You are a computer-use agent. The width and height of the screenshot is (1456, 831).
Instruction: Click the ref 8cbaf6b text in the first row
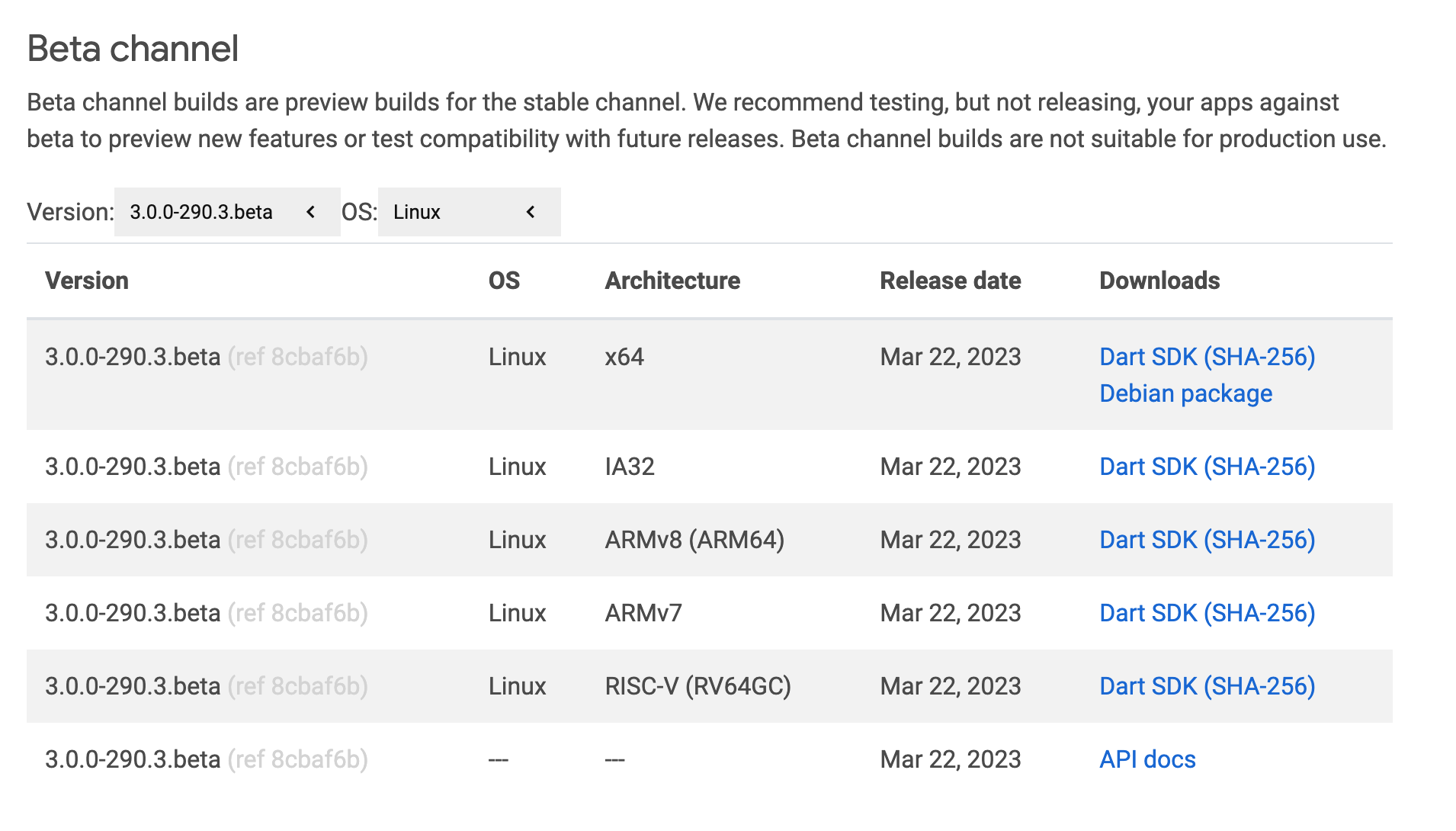[298, 356]
